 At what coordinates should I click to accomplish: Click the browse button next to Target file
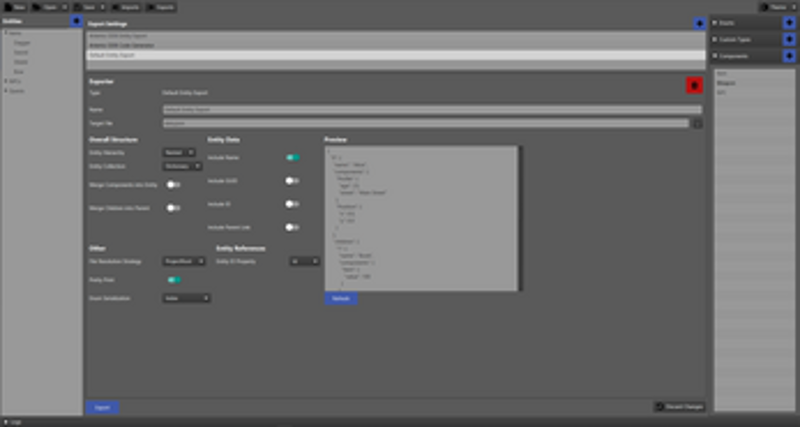click(x=697, y=123)
